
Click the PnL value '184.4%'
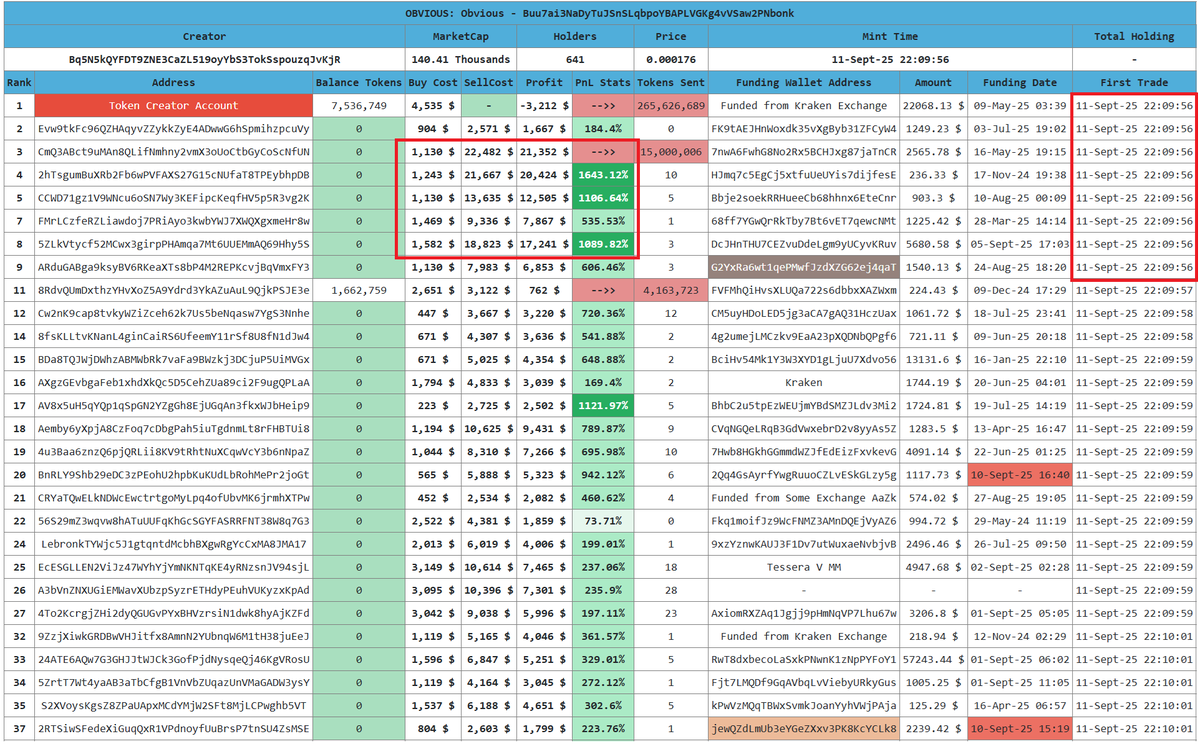point(603,129)
